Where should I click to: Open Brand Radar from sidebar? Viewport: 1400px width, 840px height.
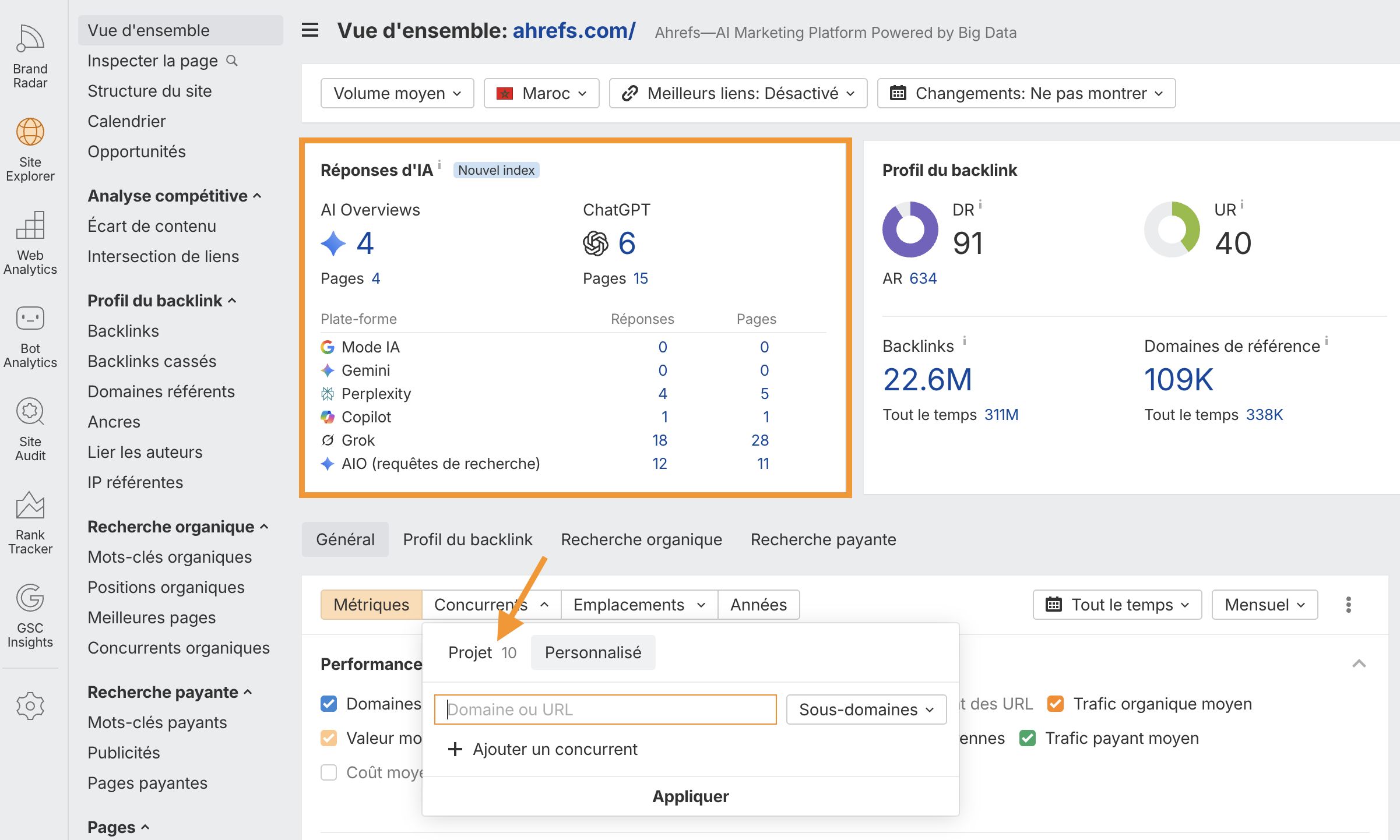click(x=30, y=57)
